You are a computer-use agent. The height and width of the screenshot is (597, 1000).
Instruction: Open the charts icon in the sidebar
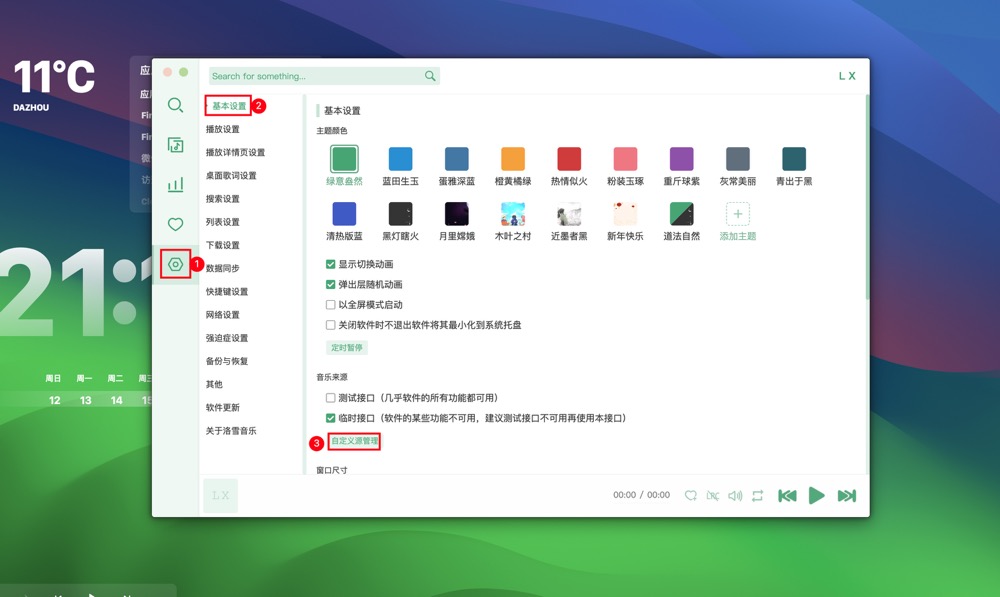coord(175,184)
